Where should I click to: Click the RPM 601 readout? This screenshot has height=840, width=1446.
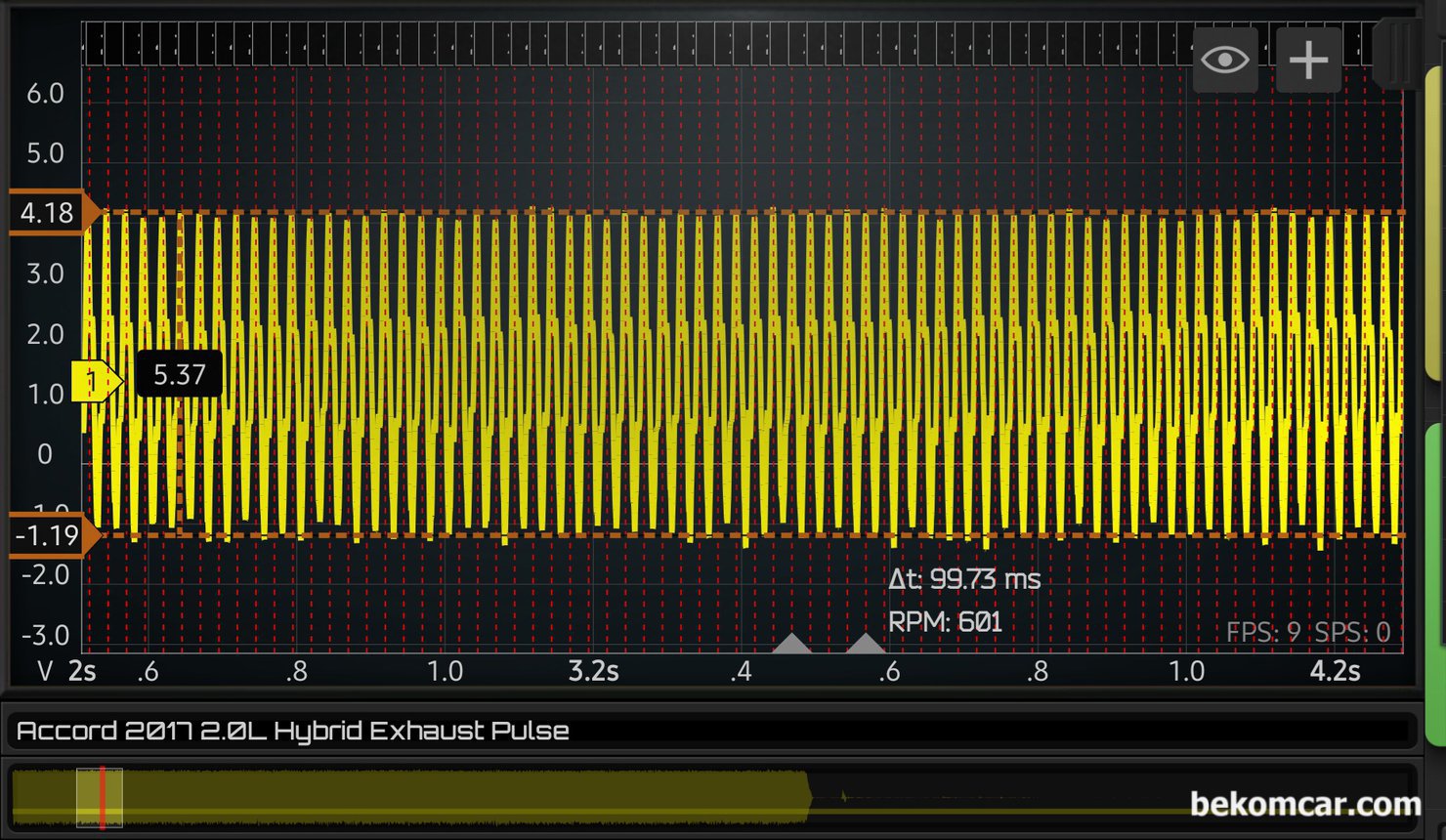(x=944, y=622)
